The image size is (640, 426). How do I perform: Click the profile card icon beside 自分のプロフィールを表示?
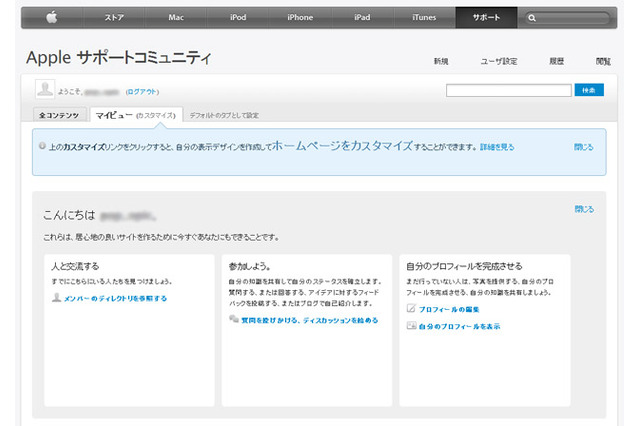(x=411, y=326)
